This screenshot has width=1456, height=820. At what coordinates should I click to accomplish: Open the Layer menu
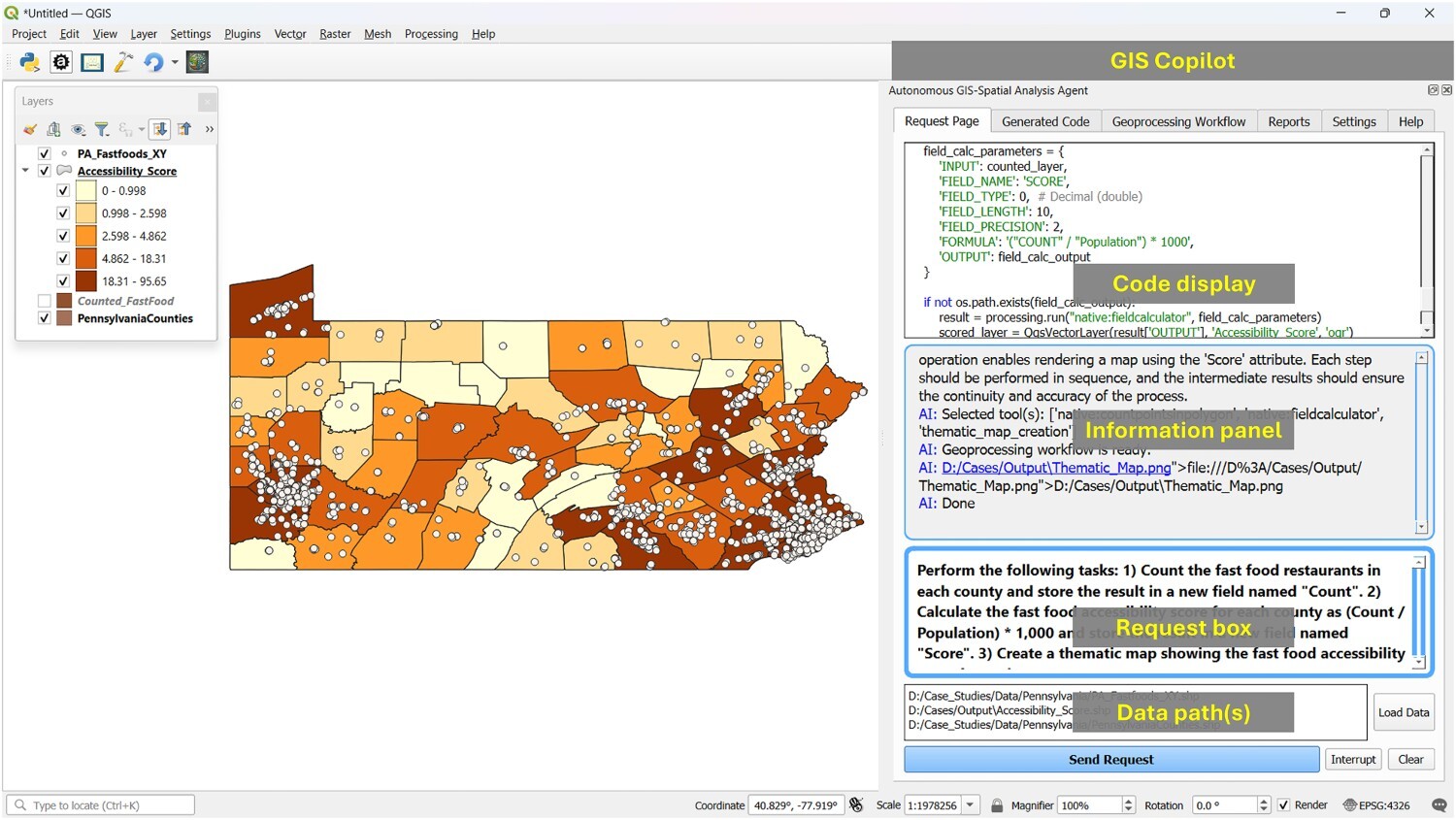[x=144, y=34]
